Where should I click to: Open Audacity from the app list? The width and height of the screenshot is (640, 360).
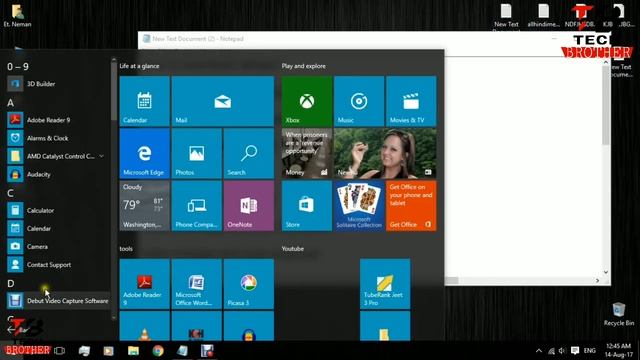(x=57, y=174)
